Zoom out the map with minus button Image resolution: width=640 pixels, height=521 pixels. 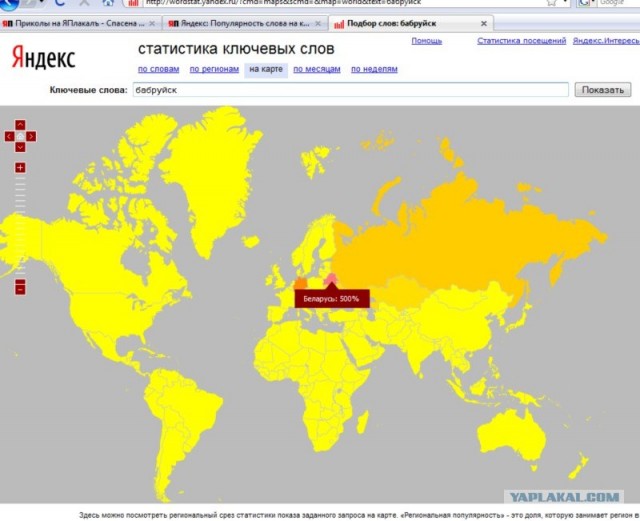pos(20,287)
